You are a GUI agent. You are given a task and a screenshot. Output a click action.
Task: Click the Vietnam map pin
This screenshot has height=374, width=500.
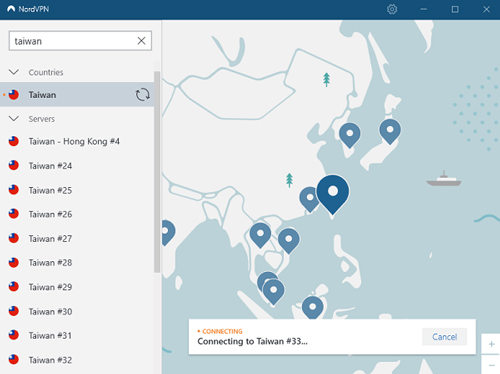click(289, 241)
